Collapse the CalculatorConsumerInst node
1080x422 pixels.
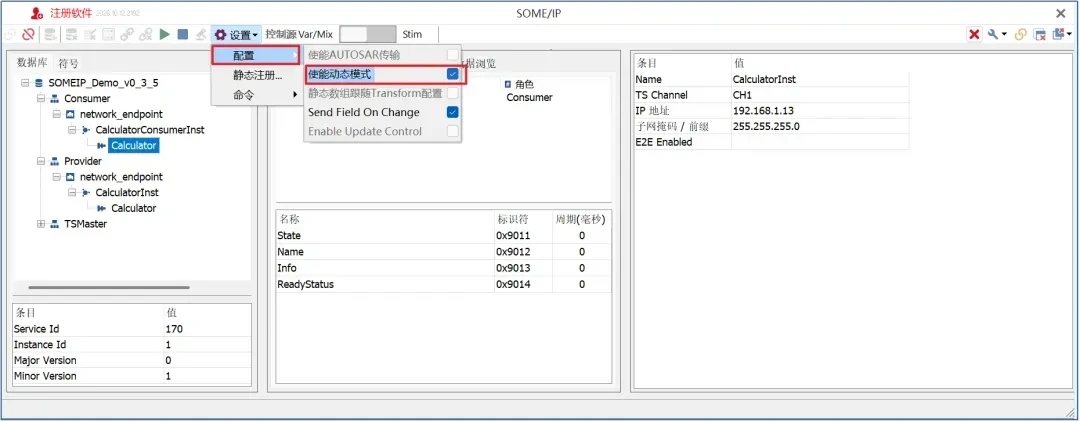(72, 130)
